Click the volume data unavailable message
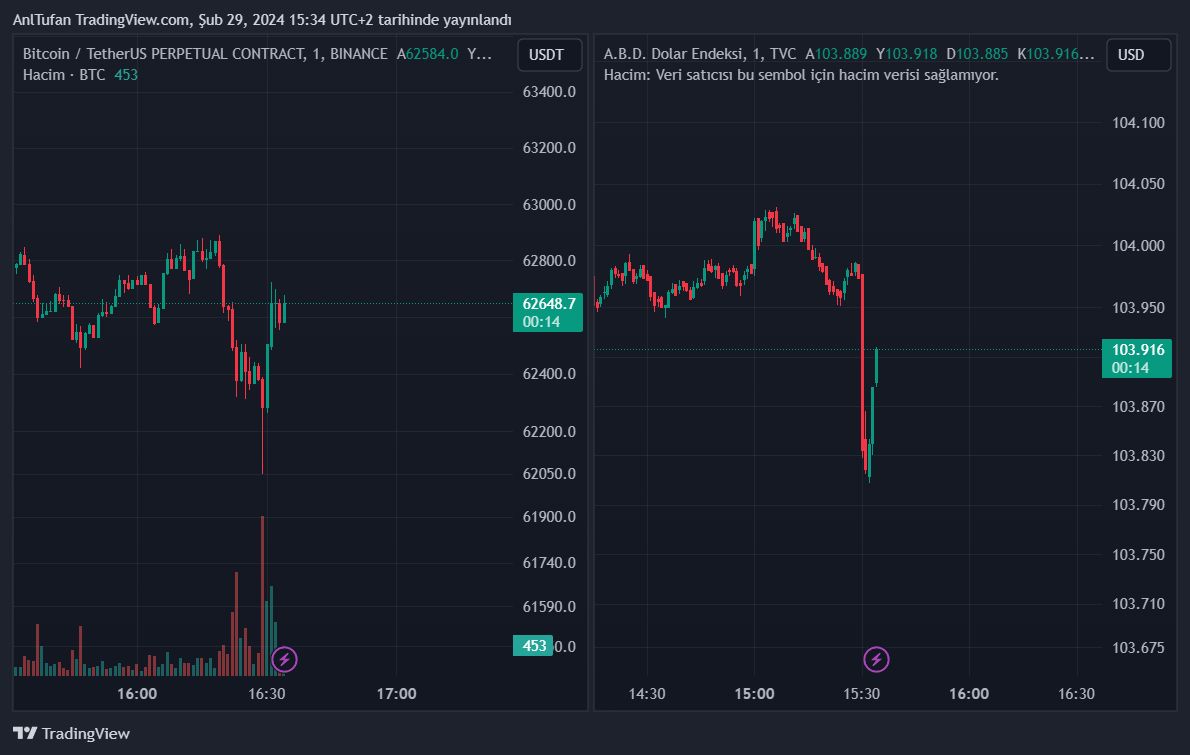 pyautogui.click(x=801, y=75)
